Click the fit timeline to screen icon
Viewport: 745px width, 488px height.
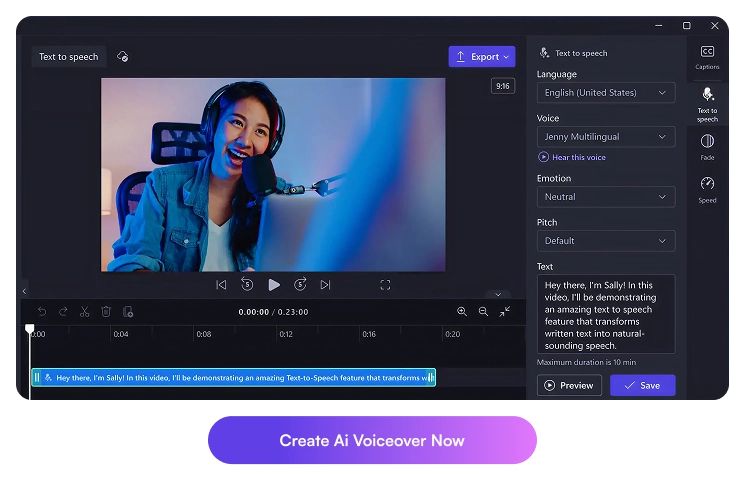tap(505, 312)
